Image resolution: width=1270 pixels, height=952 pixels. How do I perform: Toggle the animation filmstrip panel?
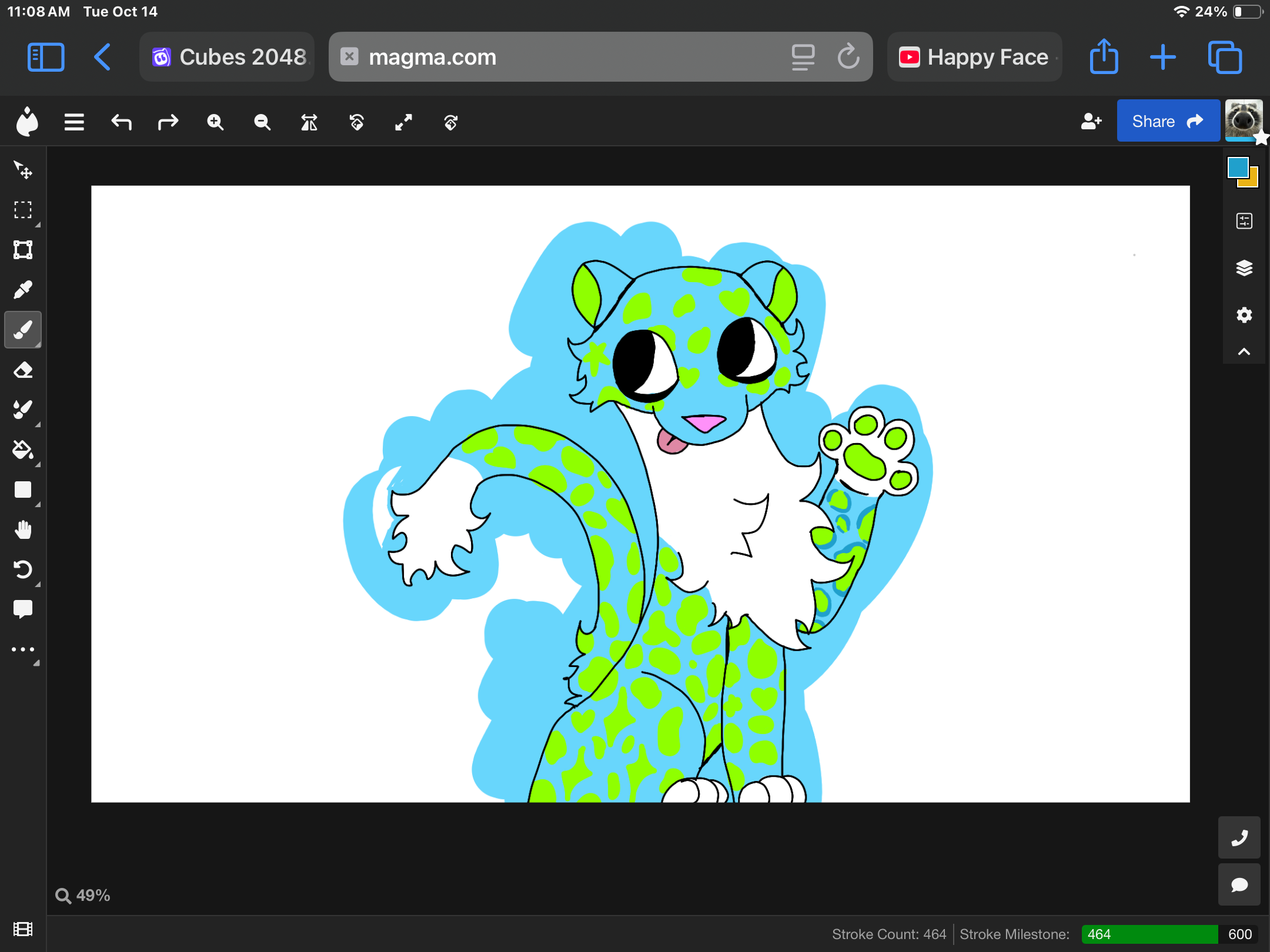23,929
